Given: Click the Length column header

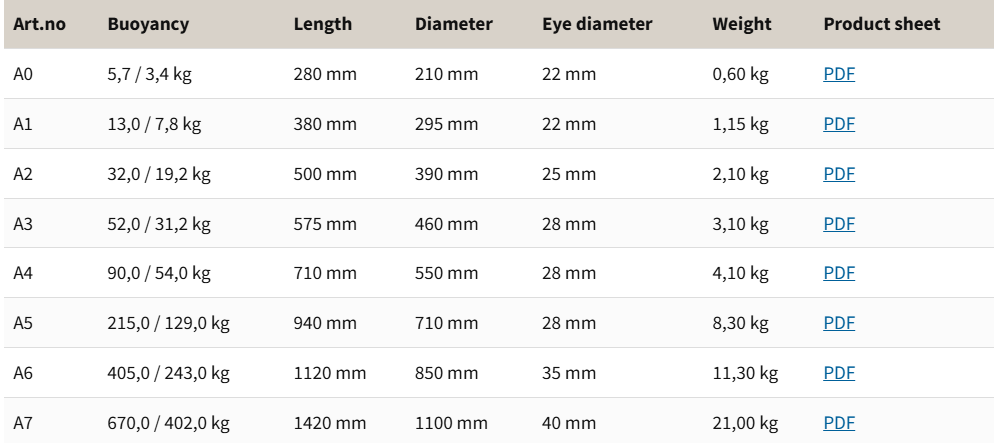Looking at the screenshot, I should tap(322, 24).
